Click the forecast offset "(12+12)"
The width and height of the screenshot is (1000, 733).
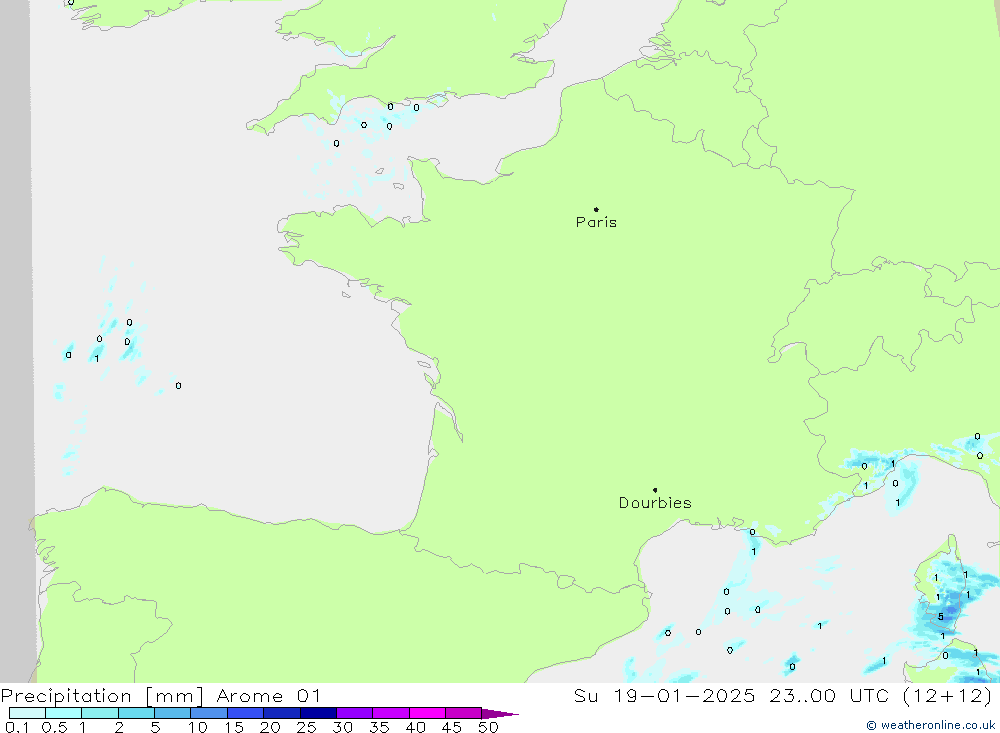tap(948, 696)
